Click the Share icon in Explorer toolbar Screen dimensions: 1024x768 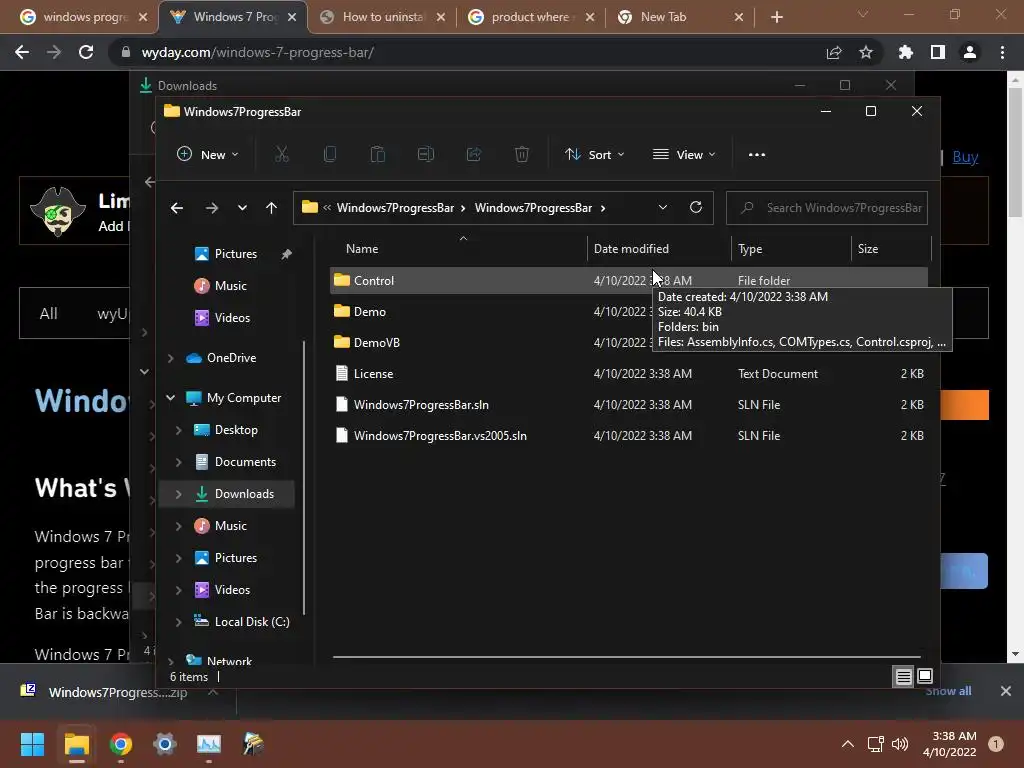coord(474,155)
